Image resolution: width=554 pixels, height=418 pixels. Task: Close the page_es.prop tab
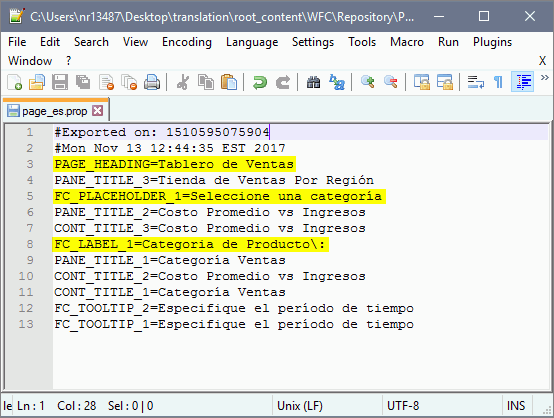coord(98,111)
